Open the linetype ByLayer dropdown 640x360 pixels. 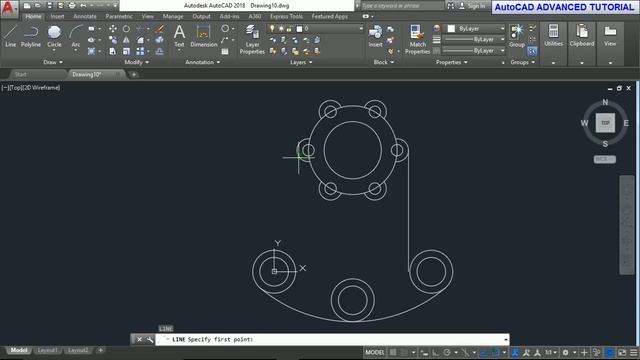tap(474, 51)
